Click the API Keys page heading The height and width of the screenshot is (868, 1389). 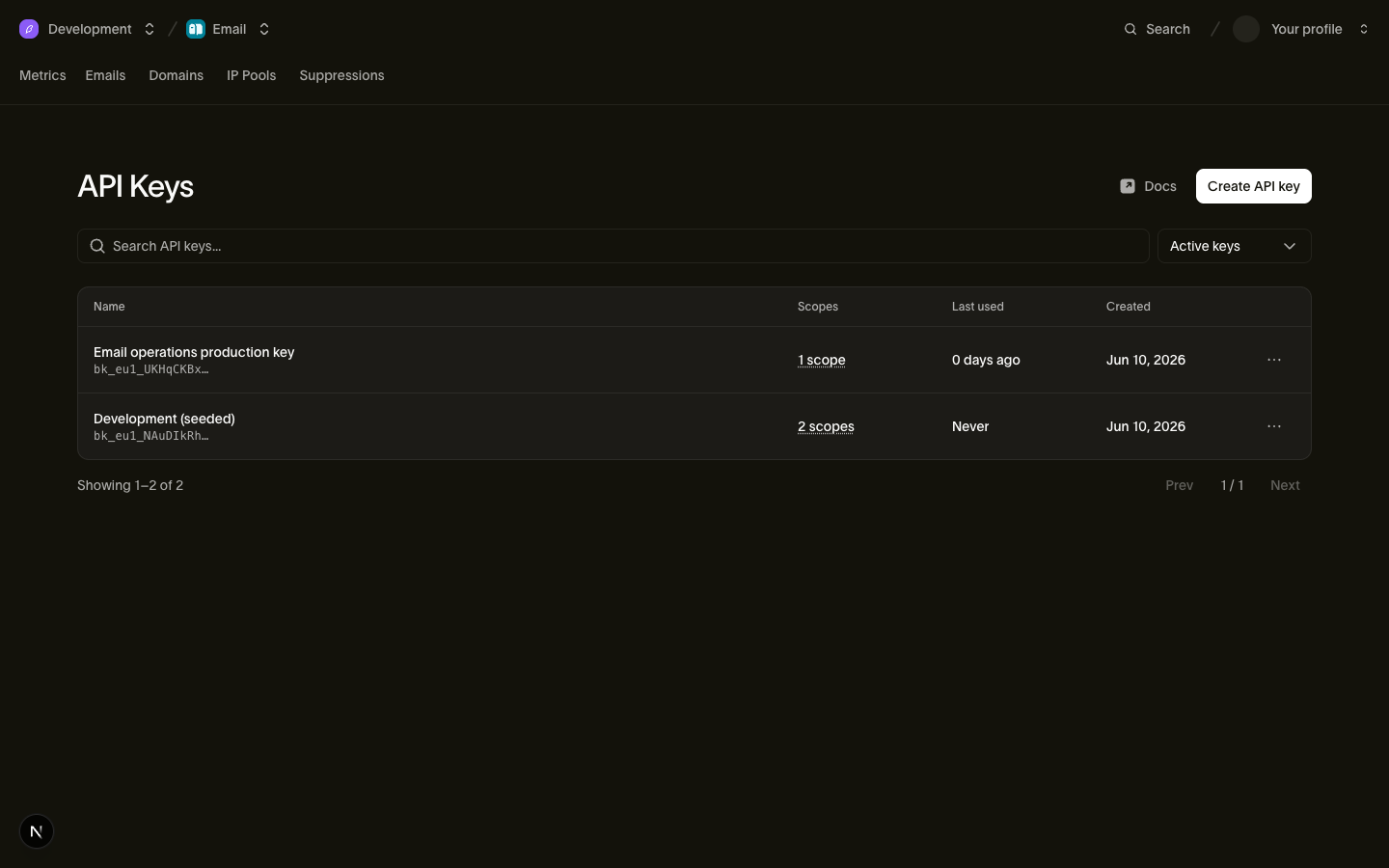pyautogui.click(x=135, y=186)
